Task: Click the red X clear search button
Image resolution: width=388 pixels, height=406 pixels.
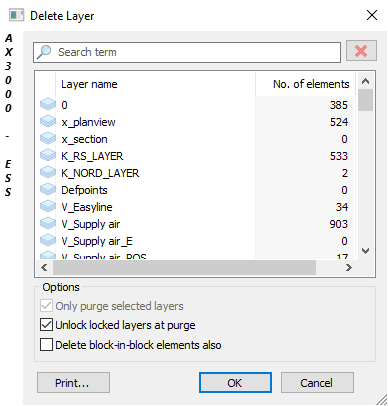Action: click(361, 51)
